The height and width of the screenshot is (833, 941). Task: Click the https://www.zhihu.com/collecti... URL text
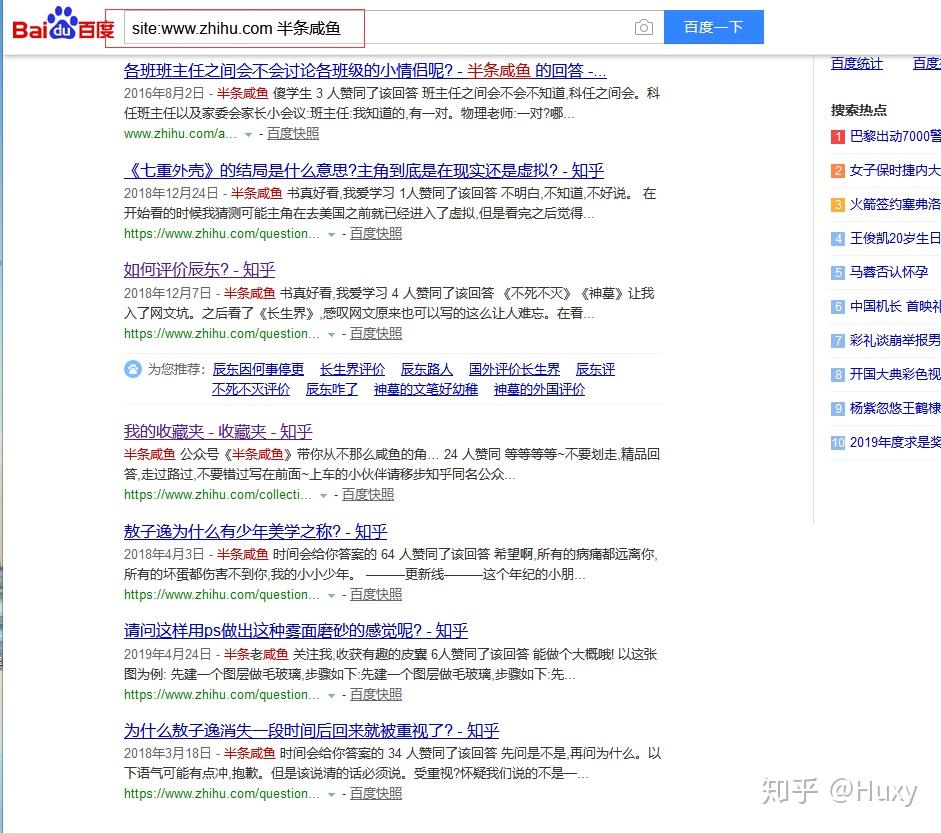pyautogui.click(x=218, y=495)
